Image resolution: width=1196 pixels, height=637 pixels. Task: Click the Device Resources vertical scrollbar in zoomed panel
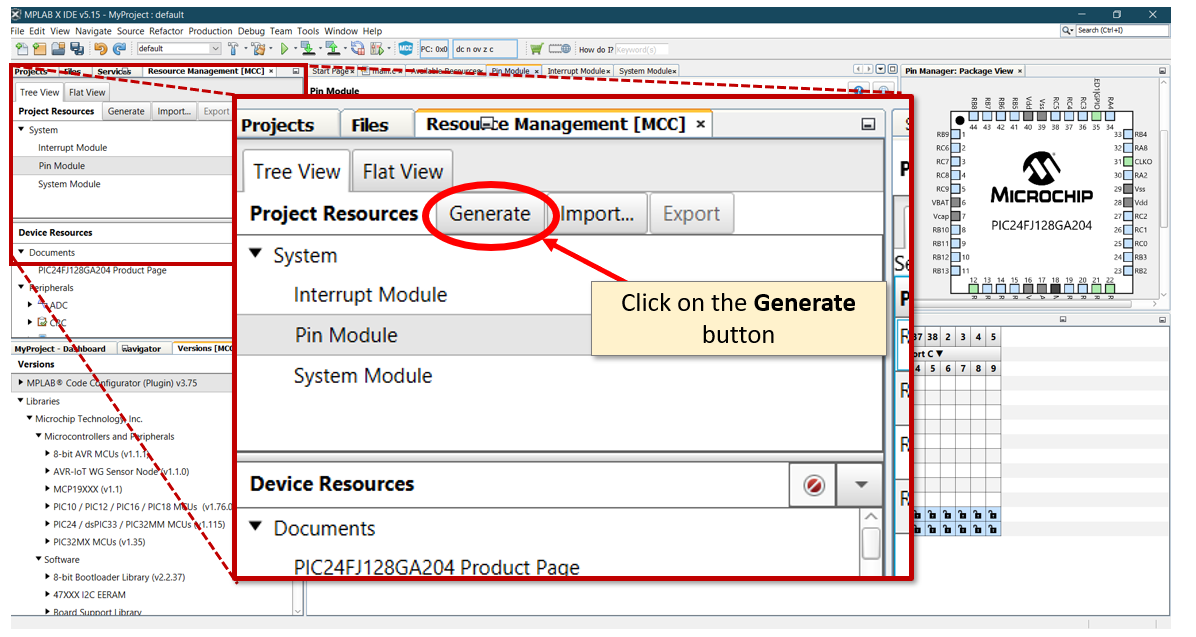pyautogui.click(x=870, y=543)
